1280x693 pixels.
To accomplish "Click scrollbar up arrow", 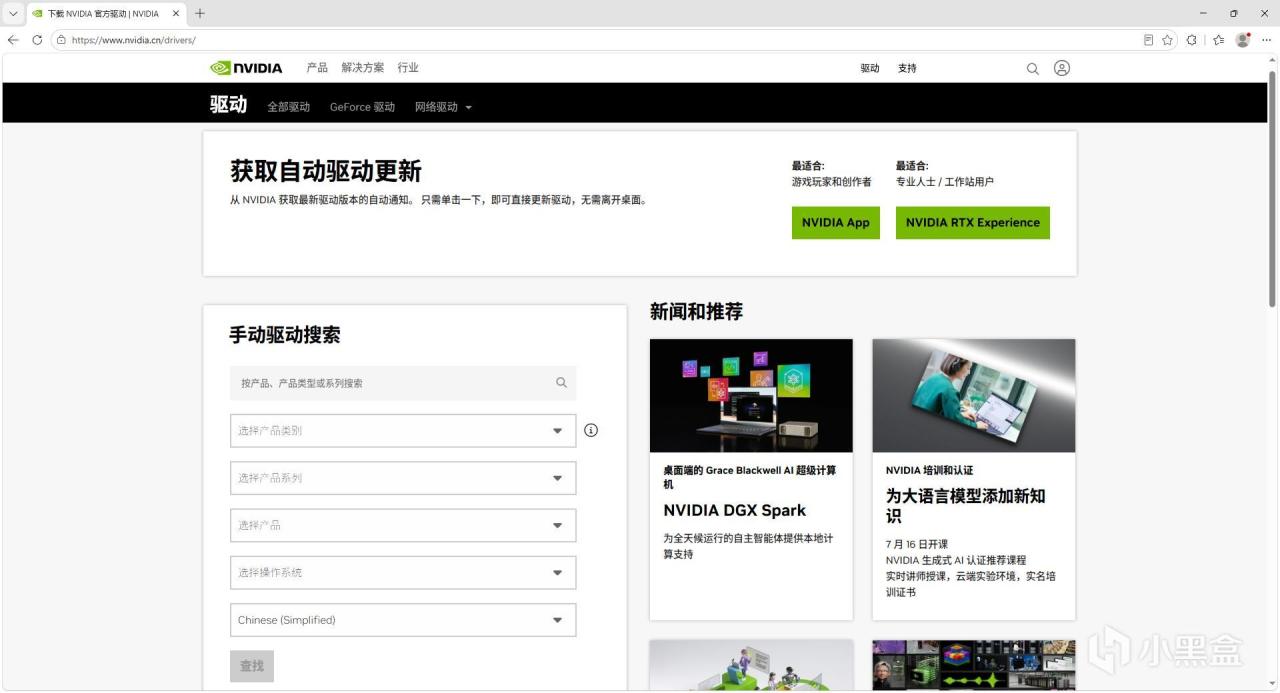I will pos(1272,61).
